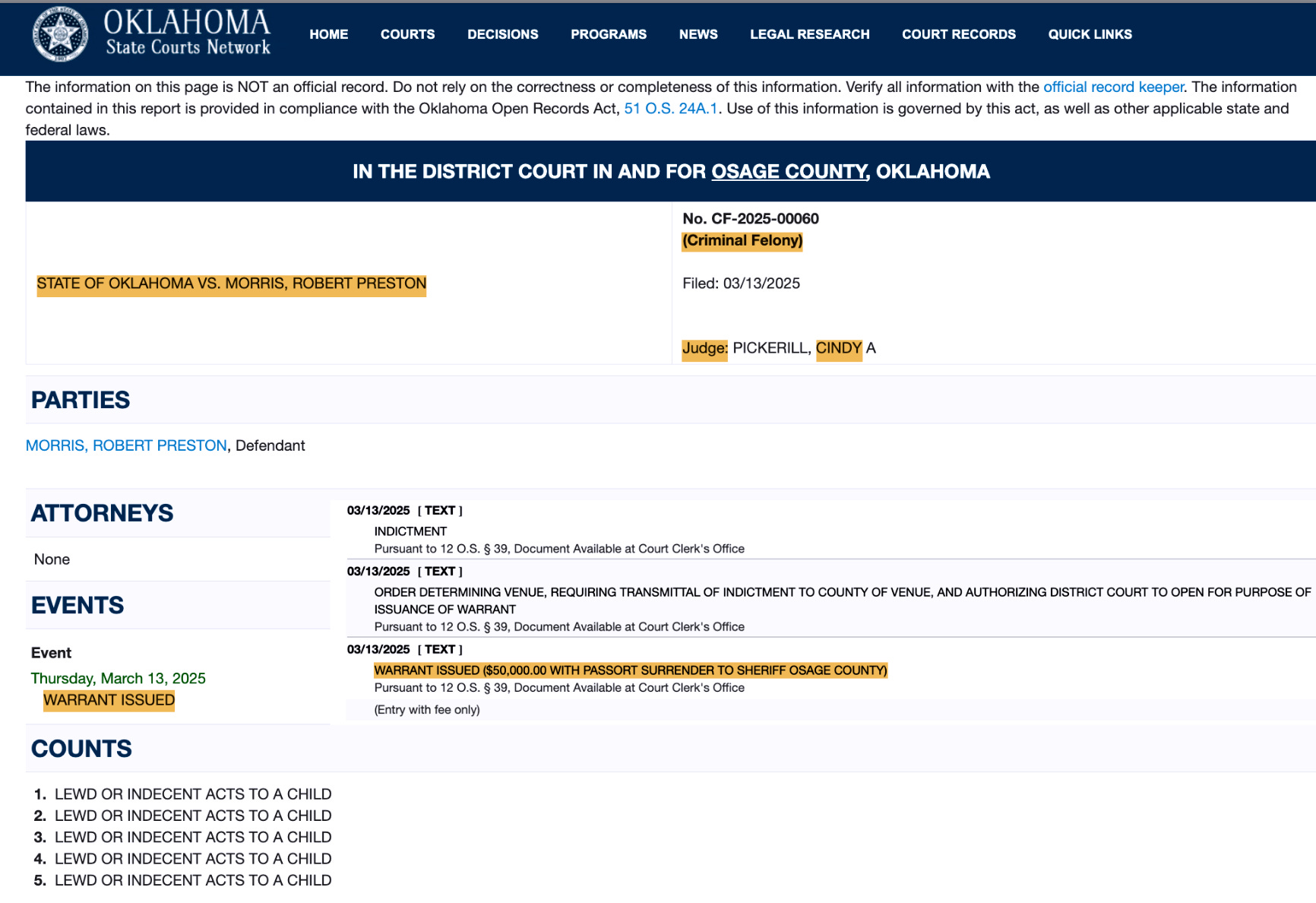1316x903 pixels.
Task: Open the NEWS menu
Action: 698,34
